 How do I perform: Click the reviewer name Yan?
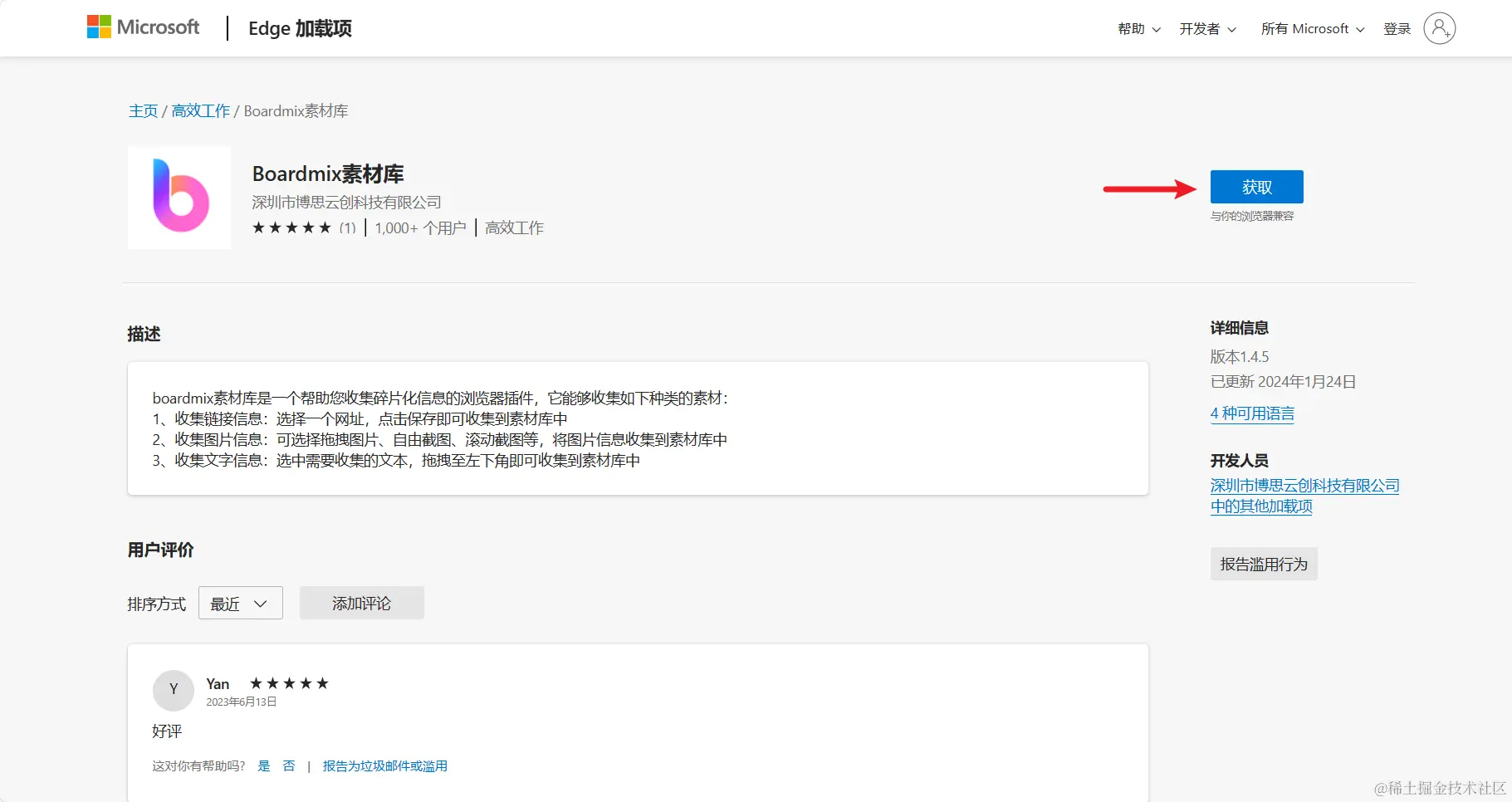218,684
